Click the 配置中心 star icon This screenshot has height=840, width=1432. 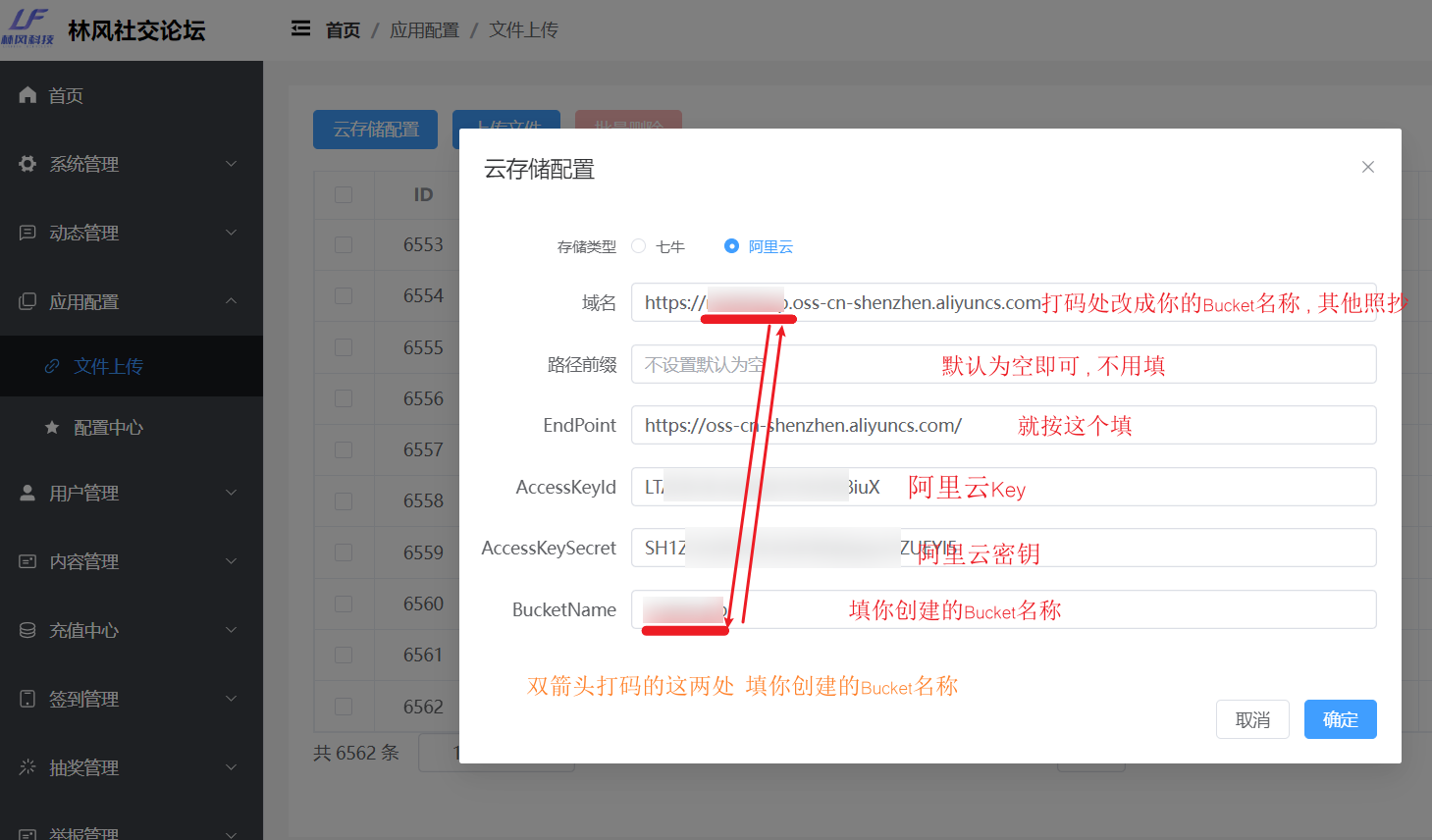tap(52, 427)
